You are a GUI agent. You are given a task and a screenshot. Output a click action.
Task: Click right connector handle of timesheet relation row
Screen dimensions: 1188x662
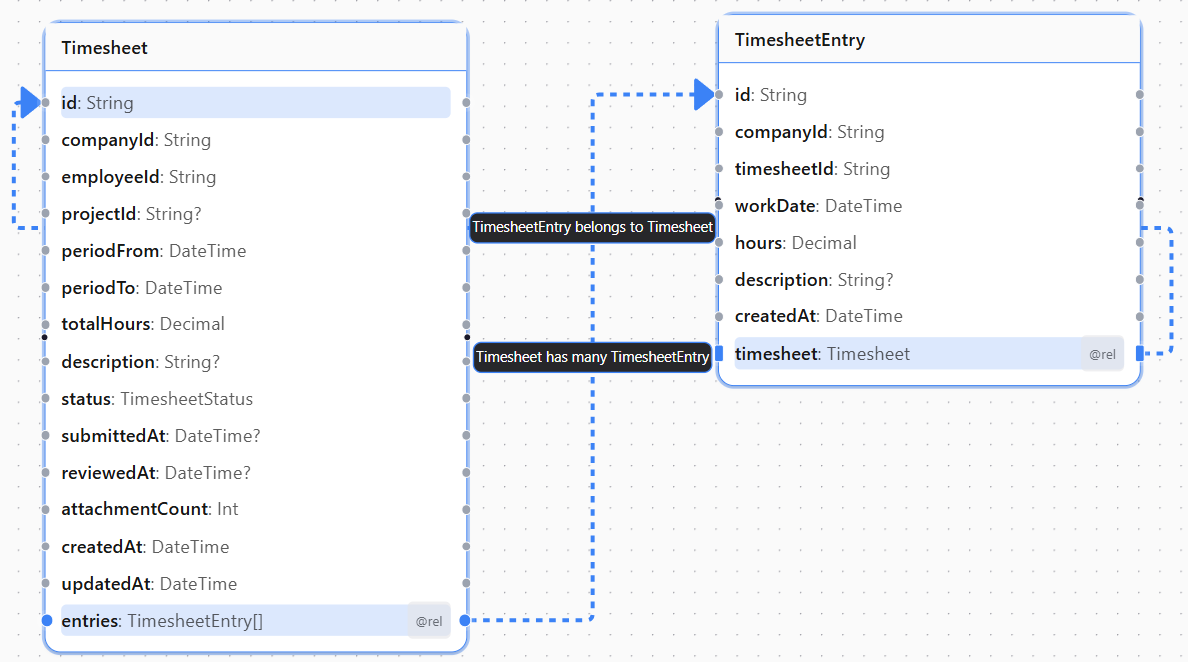pos(1140,354)
